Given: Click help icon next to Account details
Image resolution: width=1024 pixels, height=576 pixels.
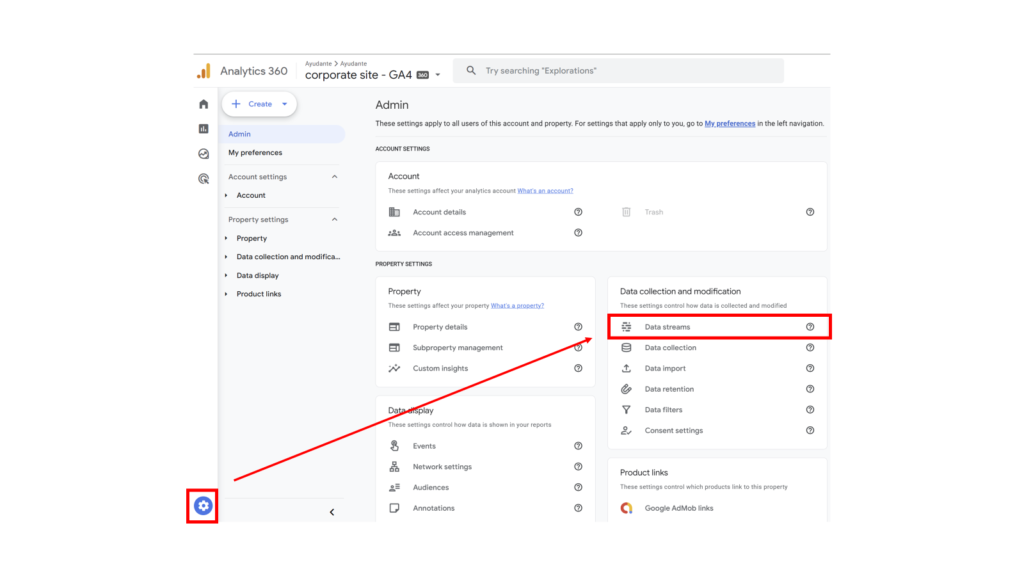Looking at the screenshot, I should point(578,212).
